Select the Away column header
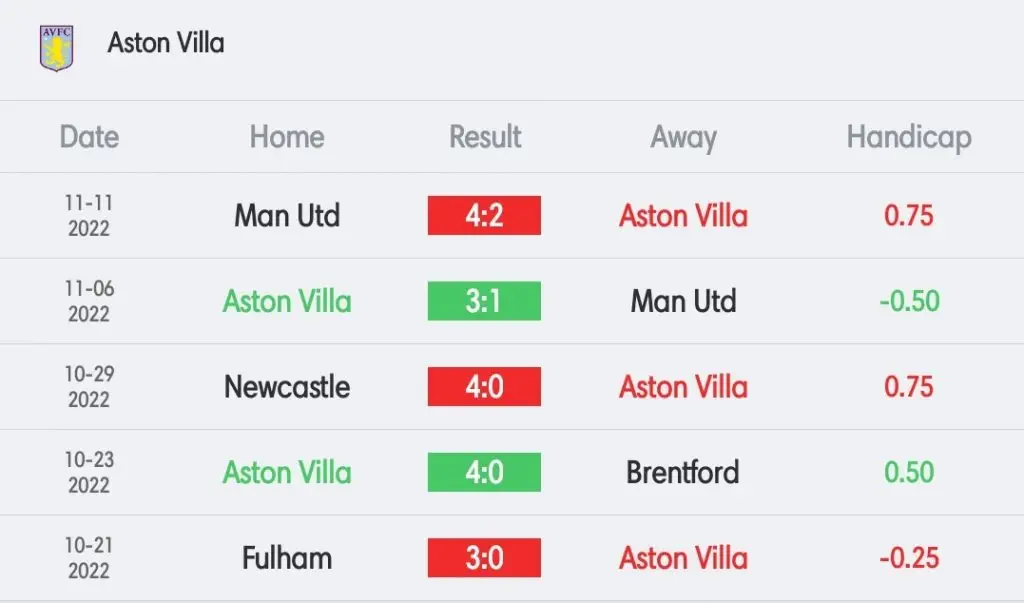The height and width of the screenshot is (603, 1024). 683,139
